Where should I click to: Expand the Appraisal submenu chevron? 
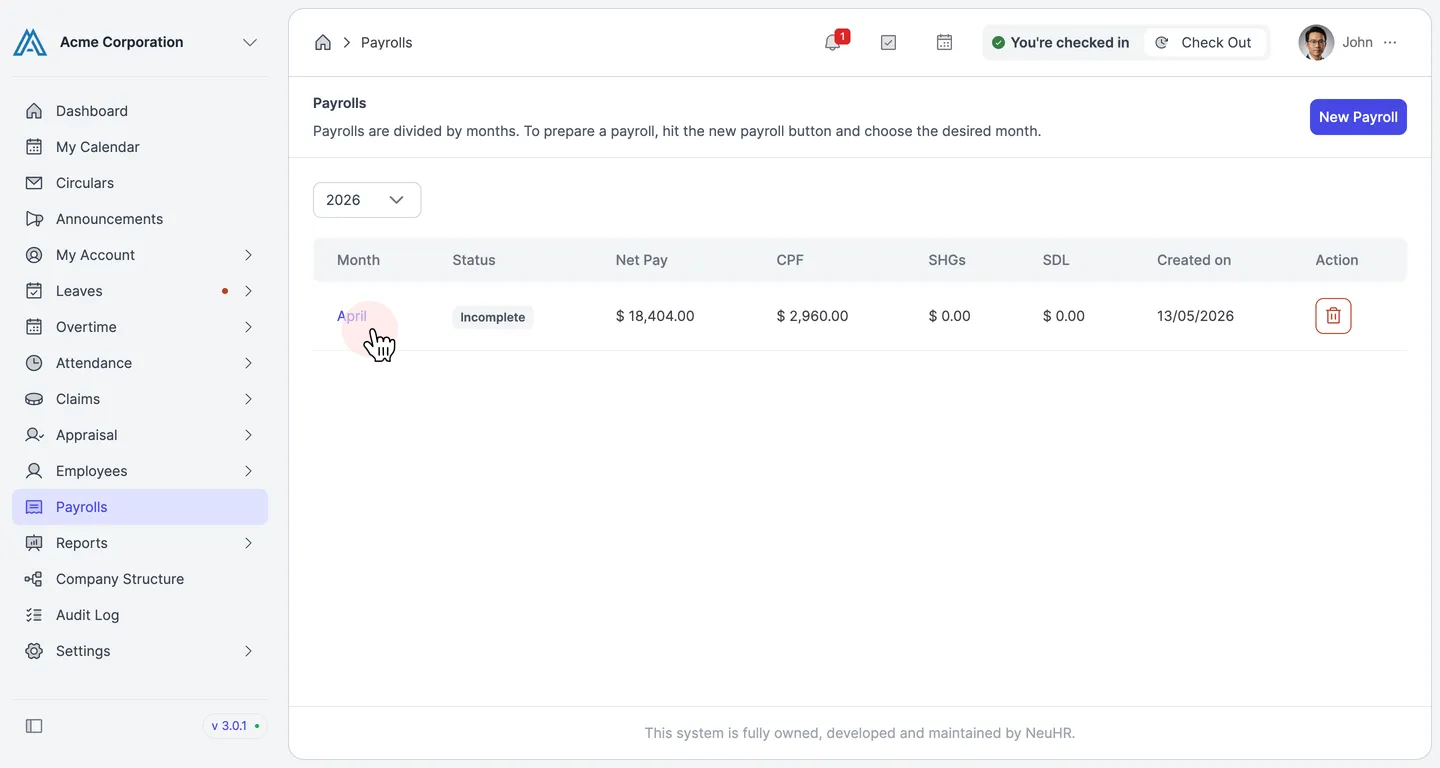pyautogui.click(x=248, y=435)
